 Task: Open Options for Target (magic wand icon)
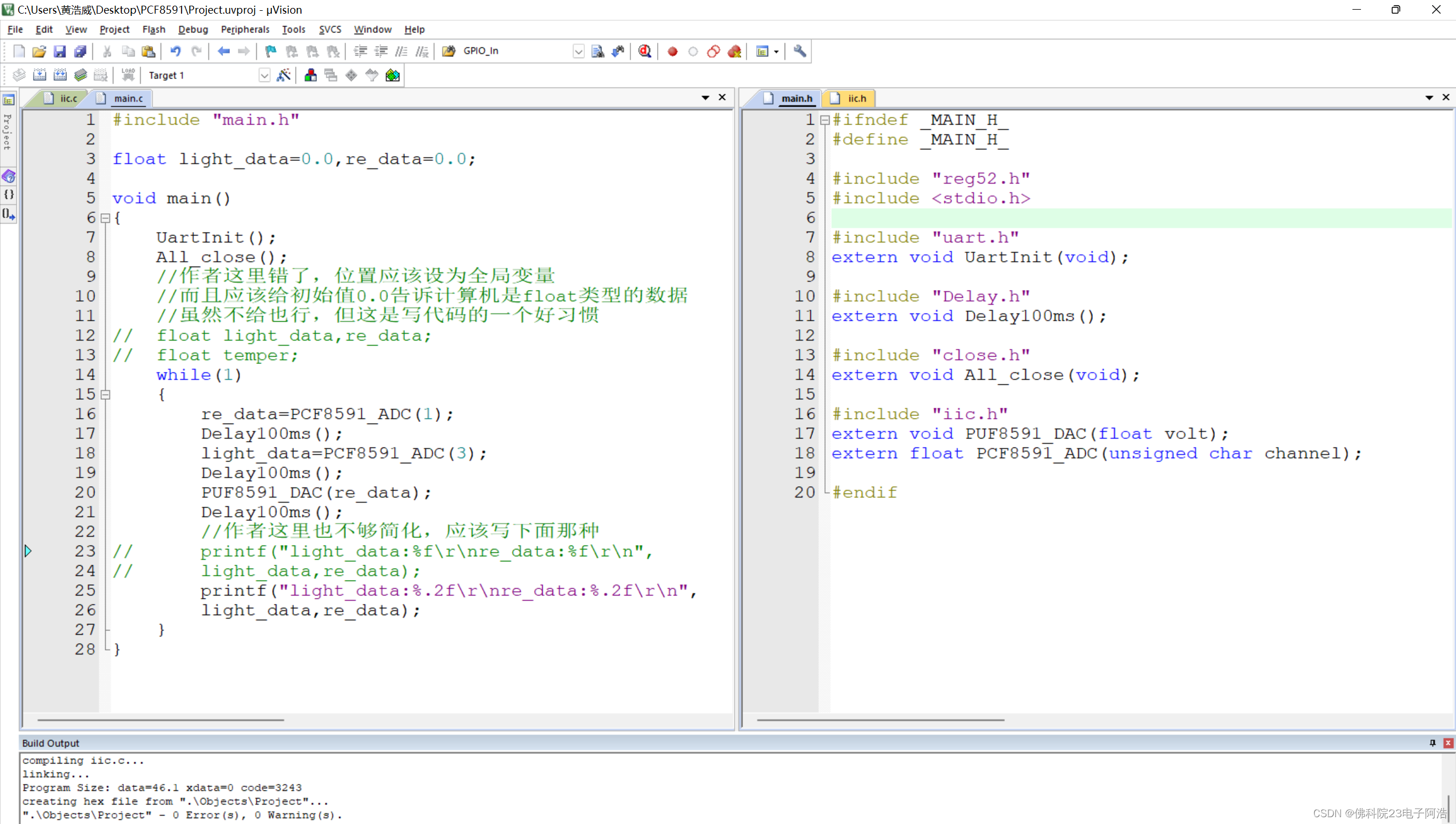tap(283, 75)
